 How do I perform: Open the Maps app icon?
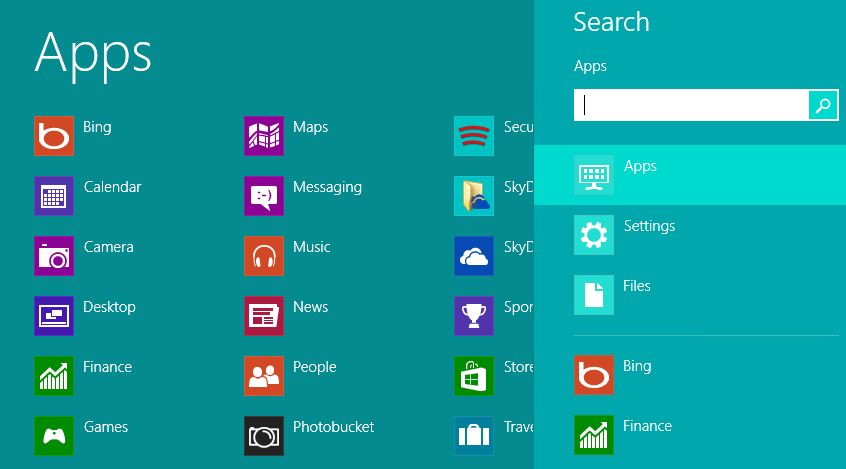tap(264, 136)
